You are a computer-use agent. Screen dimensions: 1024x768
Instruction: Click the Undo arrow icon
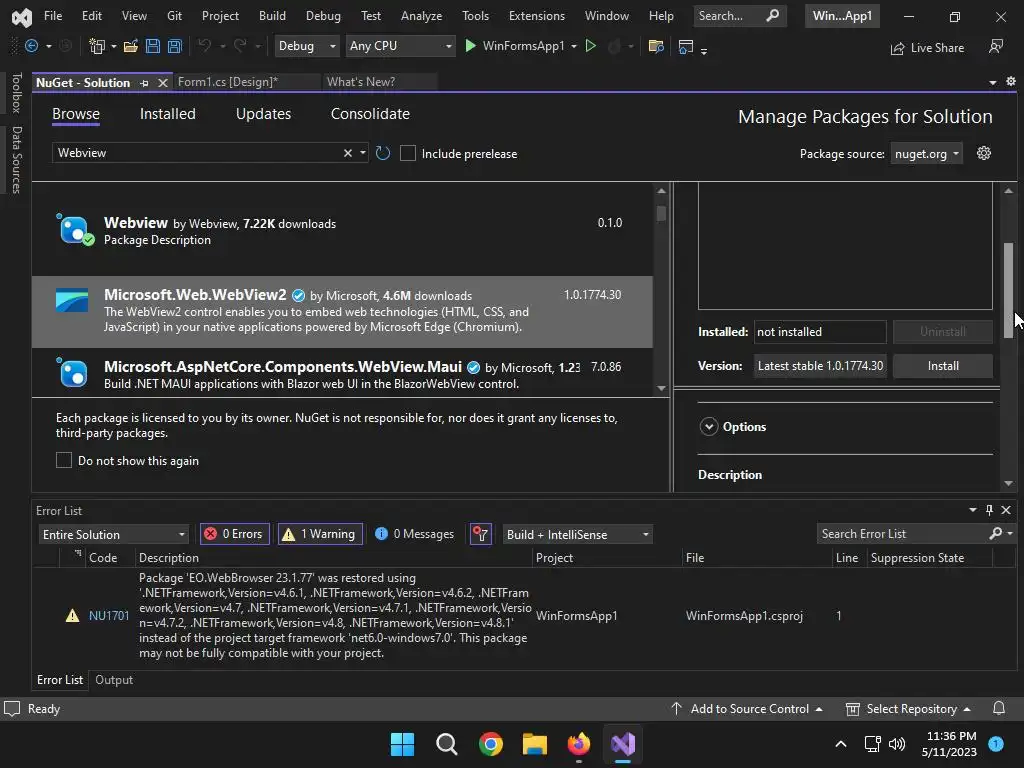tap(204, 46)
